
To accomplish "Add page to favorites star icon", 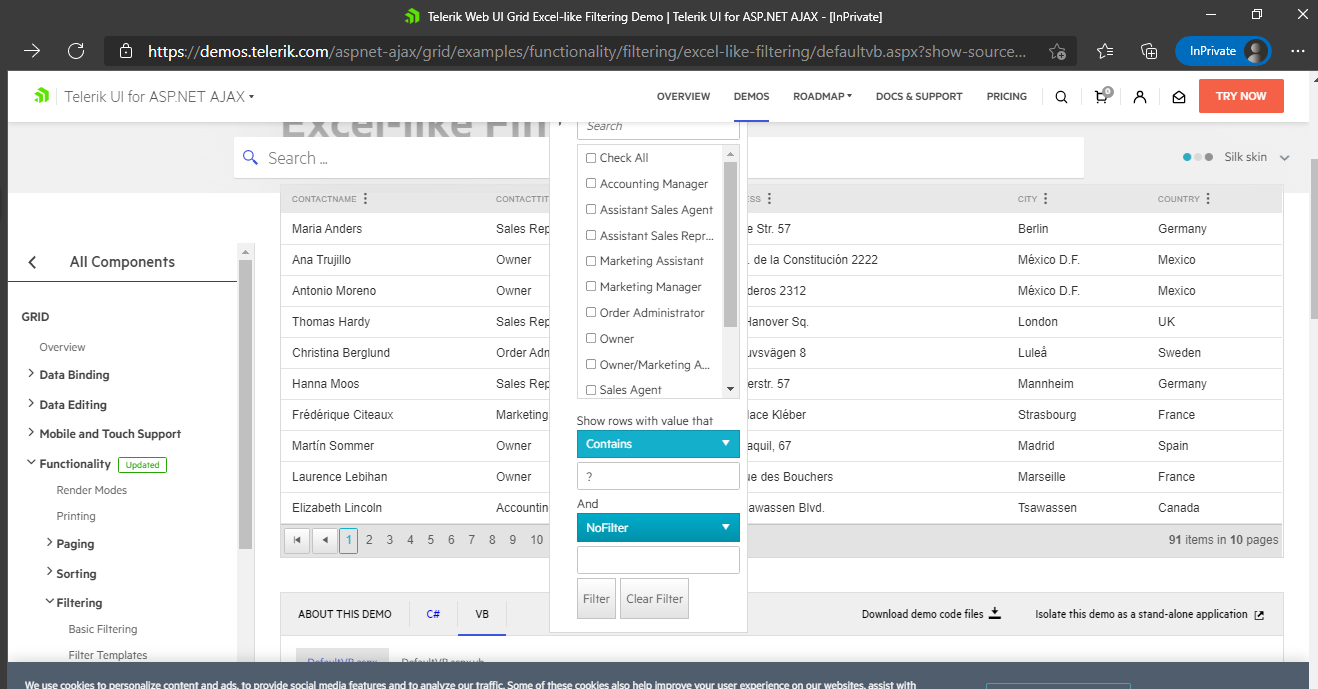I will pos(1057,51).
